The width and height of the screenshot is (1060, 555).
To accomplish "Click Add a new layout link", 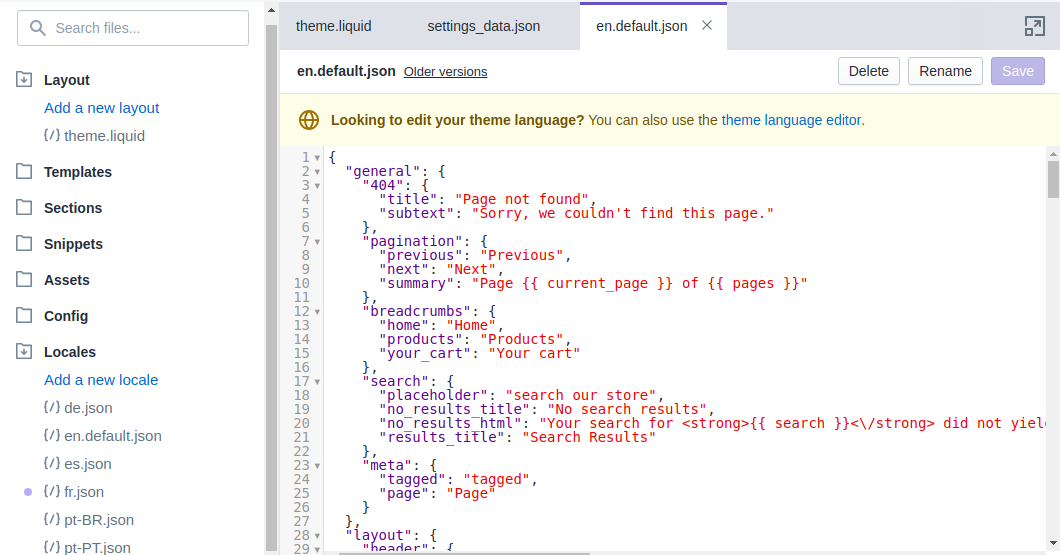I will (101, 108).
